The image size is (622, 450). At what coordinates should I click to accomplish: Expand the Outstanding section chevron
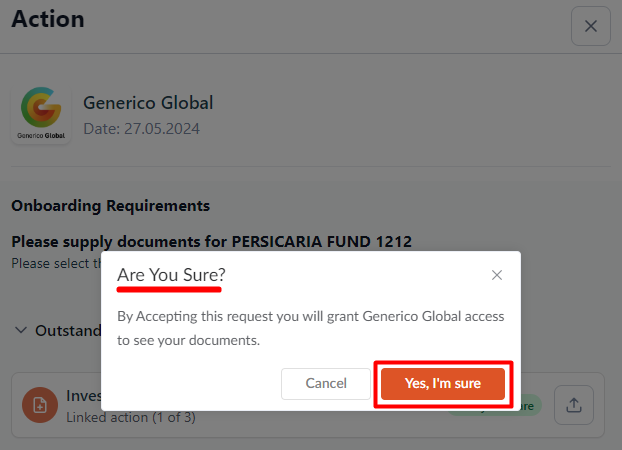[21, 330]
